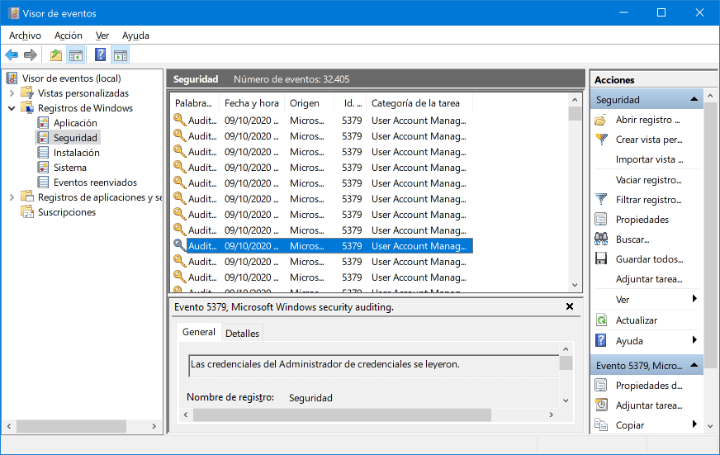The width and height of the screenshot is (720, 455).
Task: Click the Filtrar registro funnel icon
Action: (601, 199)
